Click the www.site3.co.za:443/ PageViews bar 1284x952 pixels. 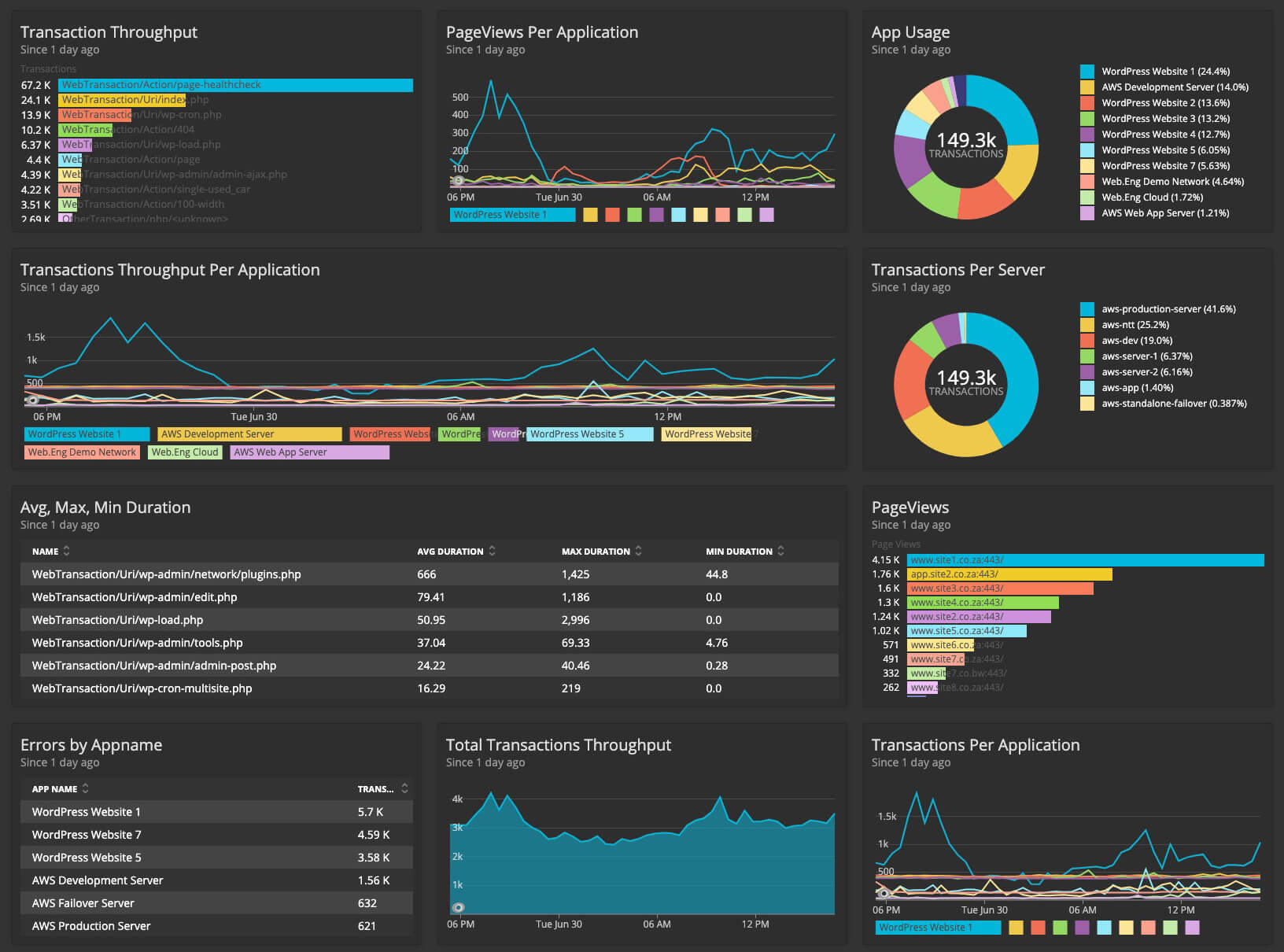tap(1000, 589)
